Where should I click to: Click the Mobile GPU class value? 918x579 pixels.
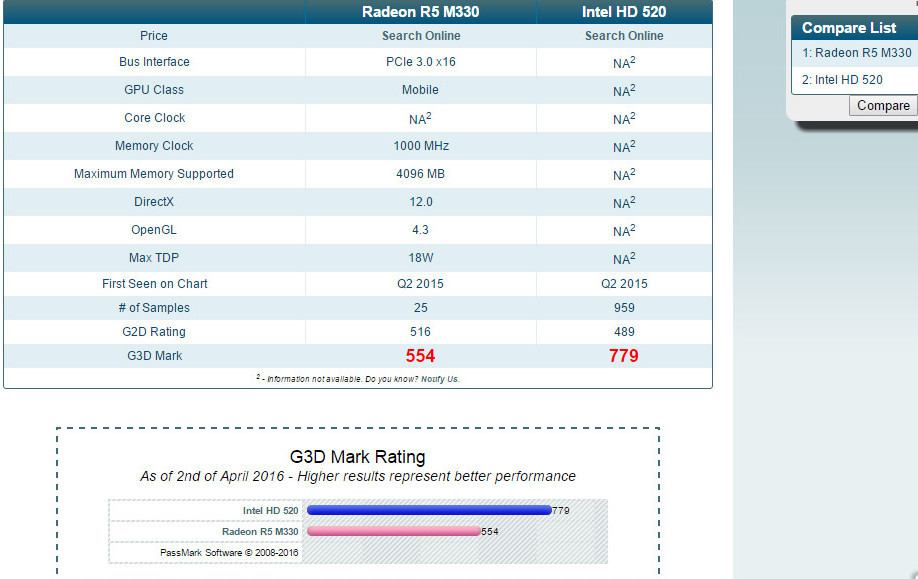(x=420, y=90)
